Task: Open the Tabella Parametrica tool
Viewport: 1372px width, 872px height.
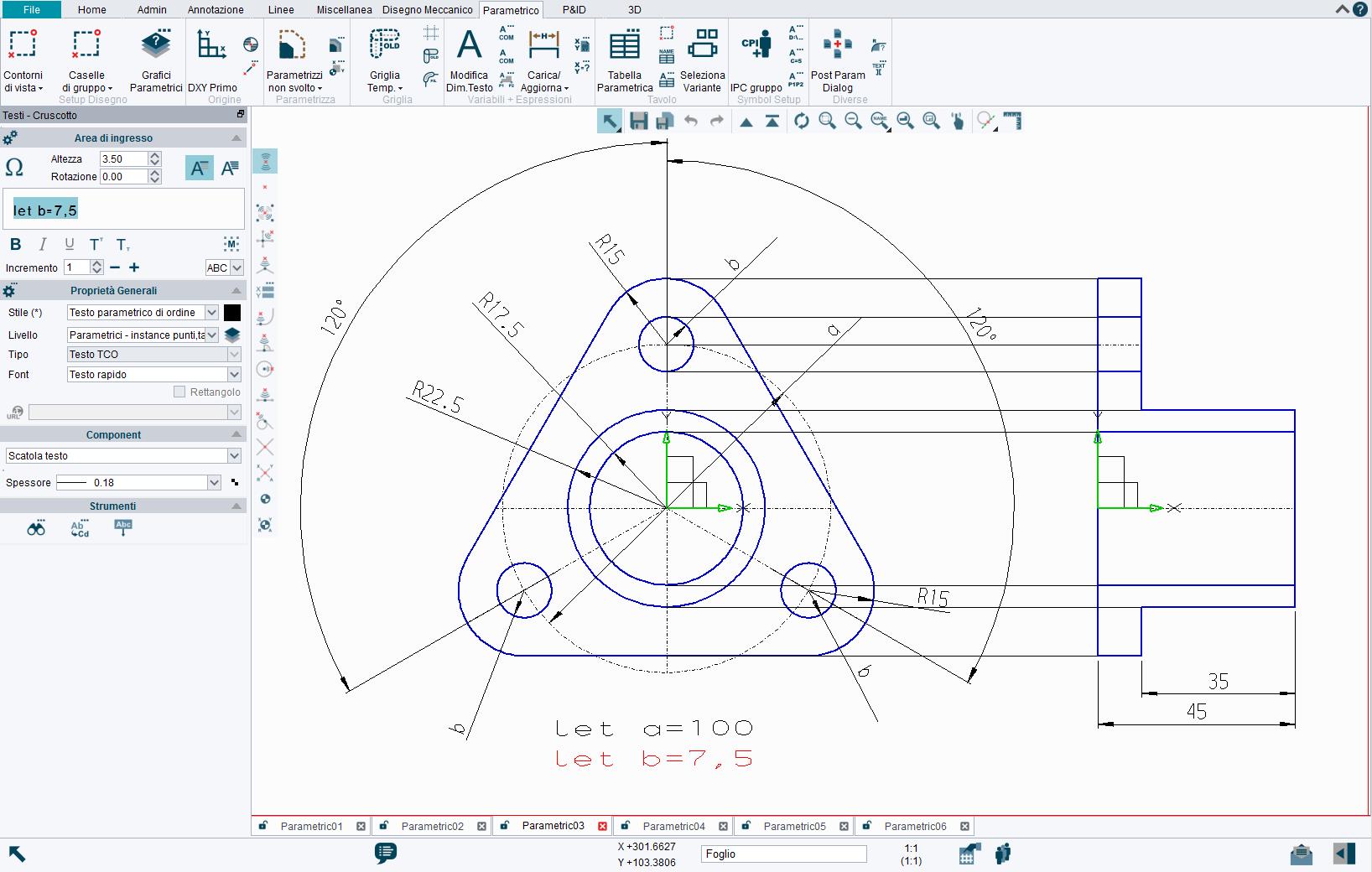Action: click(x=624, y=57)
